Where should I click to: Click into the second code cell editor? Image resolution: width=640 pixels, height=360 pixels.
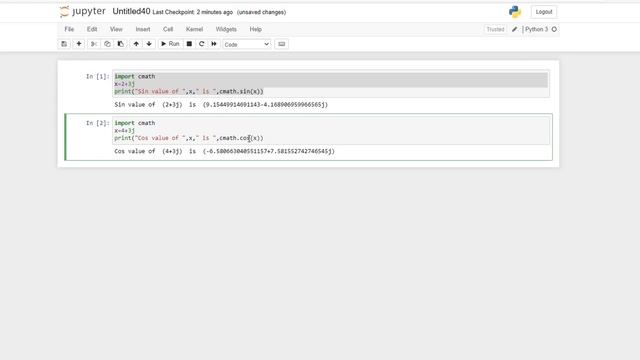331,131
